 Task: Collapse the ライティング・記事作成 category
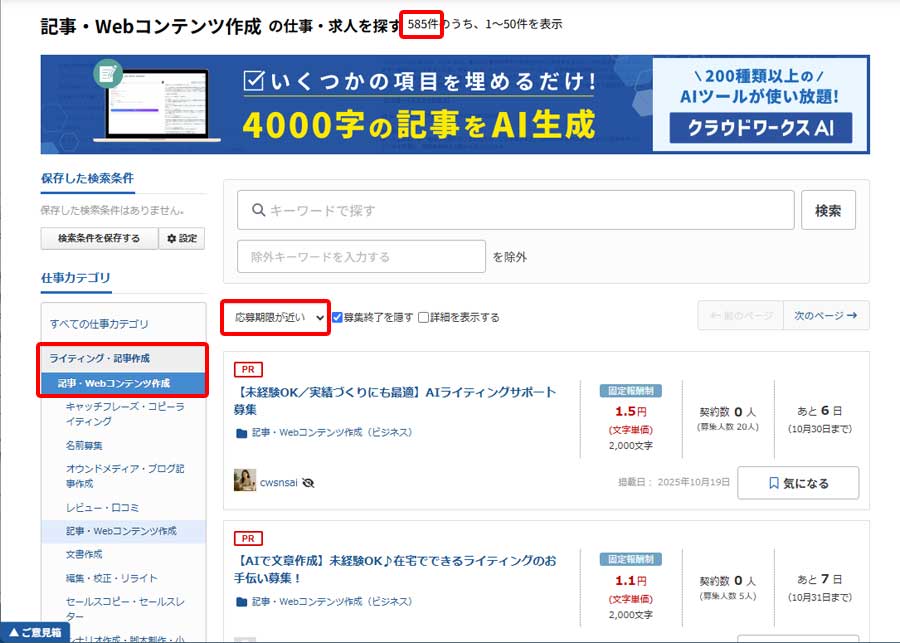coord(100,358)
